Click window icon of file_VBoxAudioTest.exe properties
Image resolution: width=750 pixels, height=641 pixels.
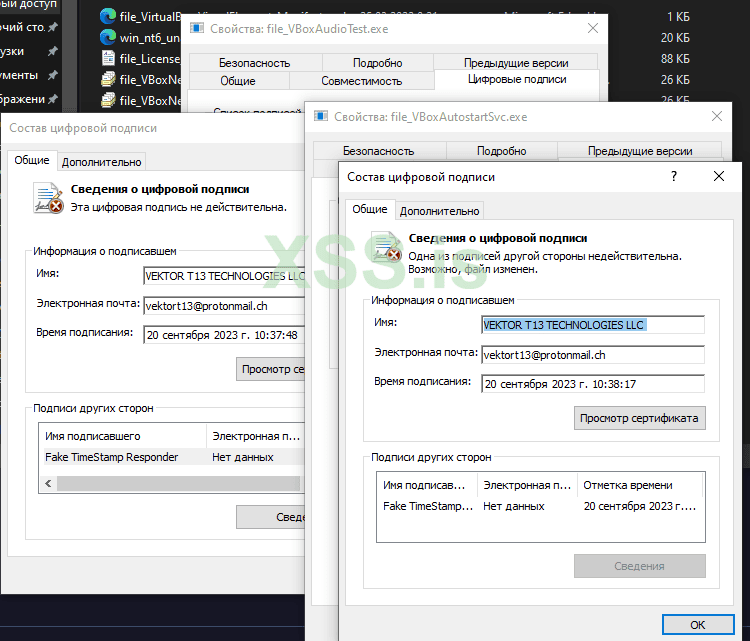click(x=197, y=28)
